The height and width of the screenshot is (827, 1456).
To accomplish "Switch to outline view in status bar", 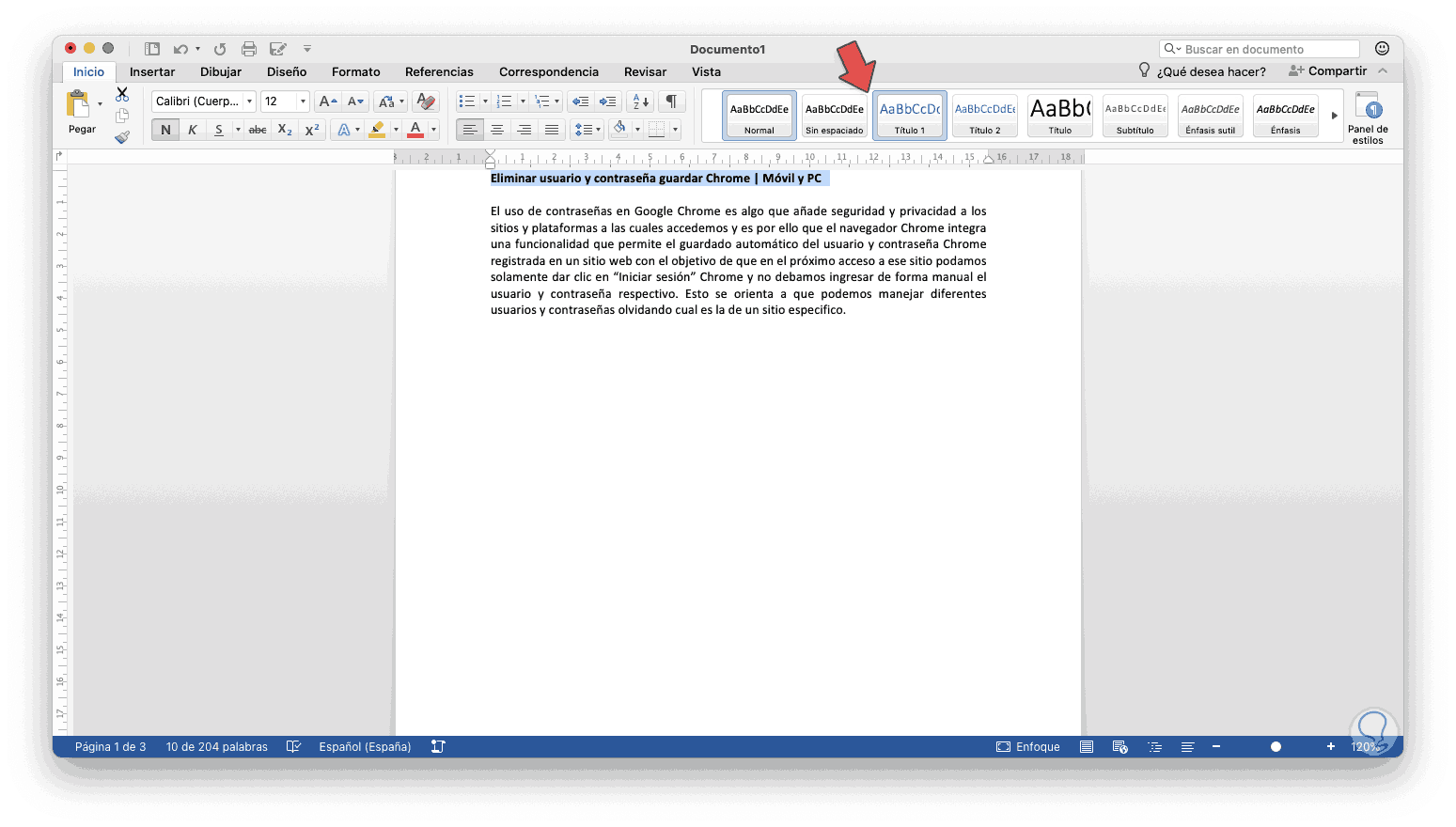I will tap(1155, 747).
